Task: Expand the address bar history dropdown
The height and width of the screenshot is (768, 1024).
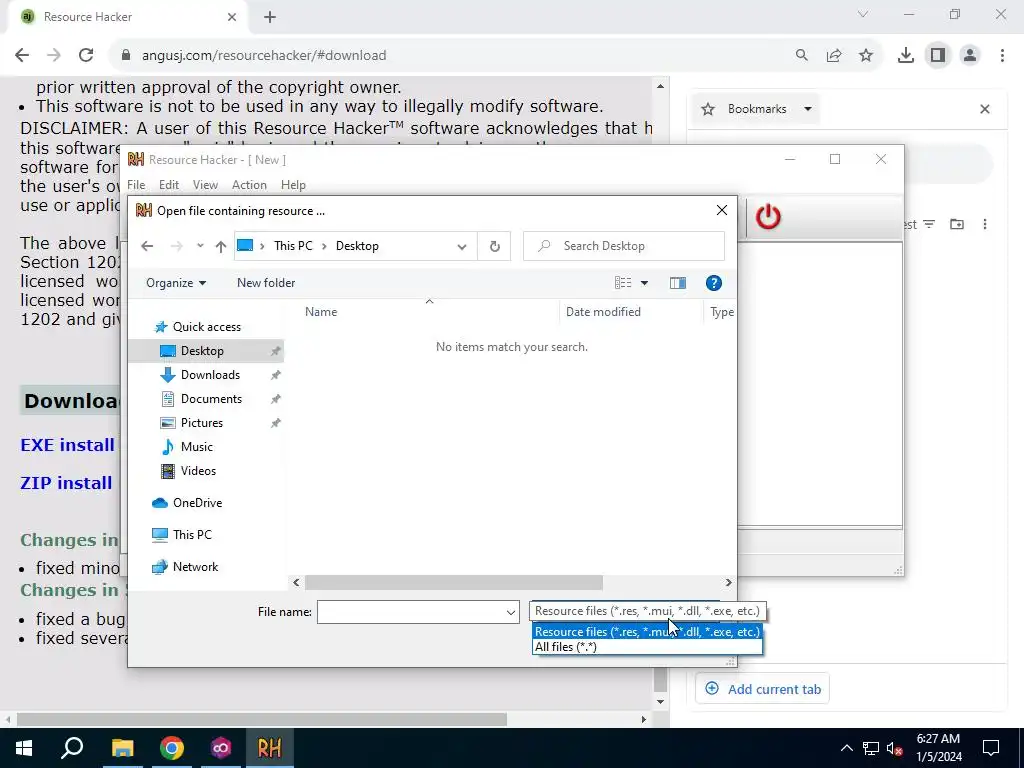Action: click(x=462, y=246)
